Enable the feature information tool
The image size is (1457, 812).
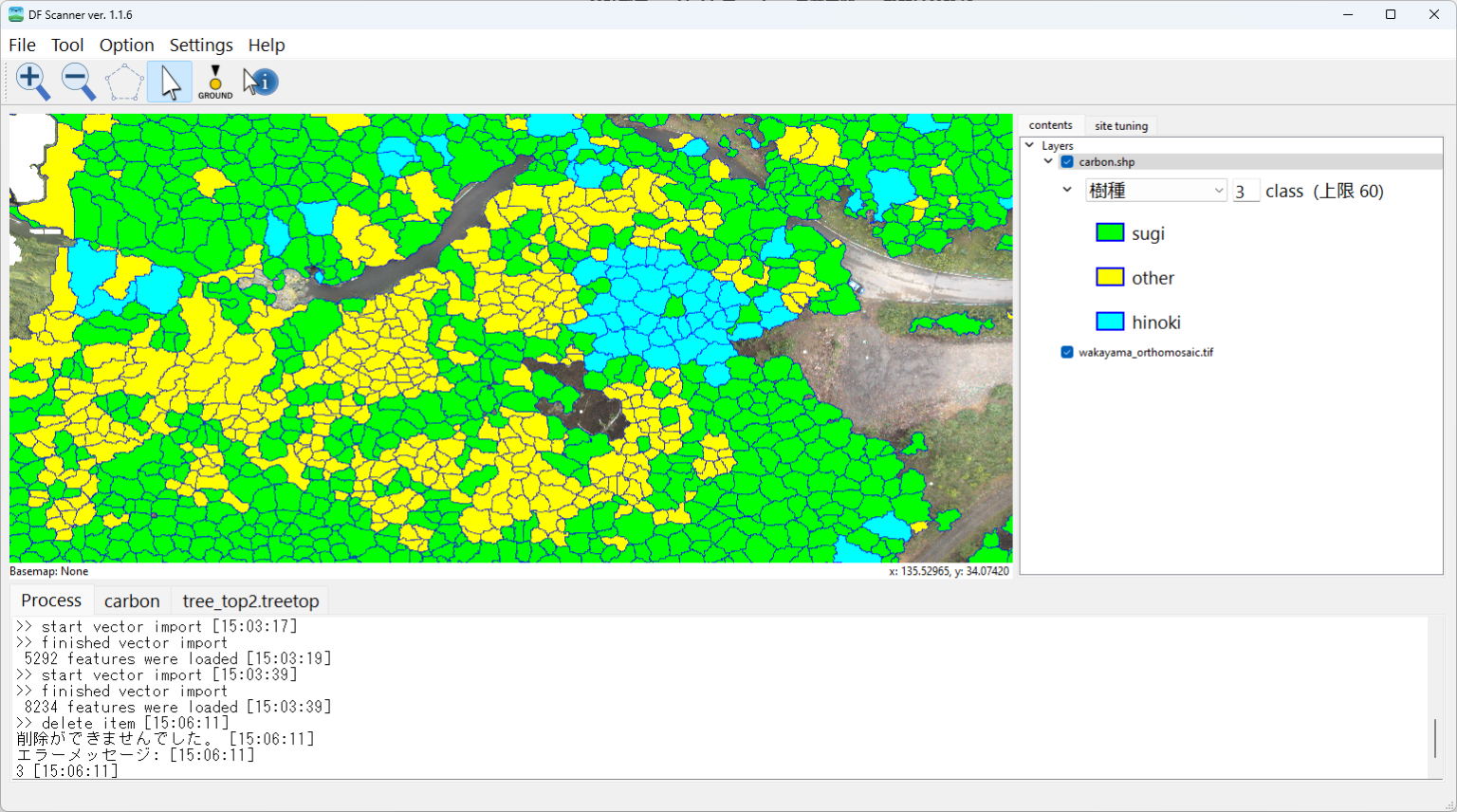click(x=259, y=81)
